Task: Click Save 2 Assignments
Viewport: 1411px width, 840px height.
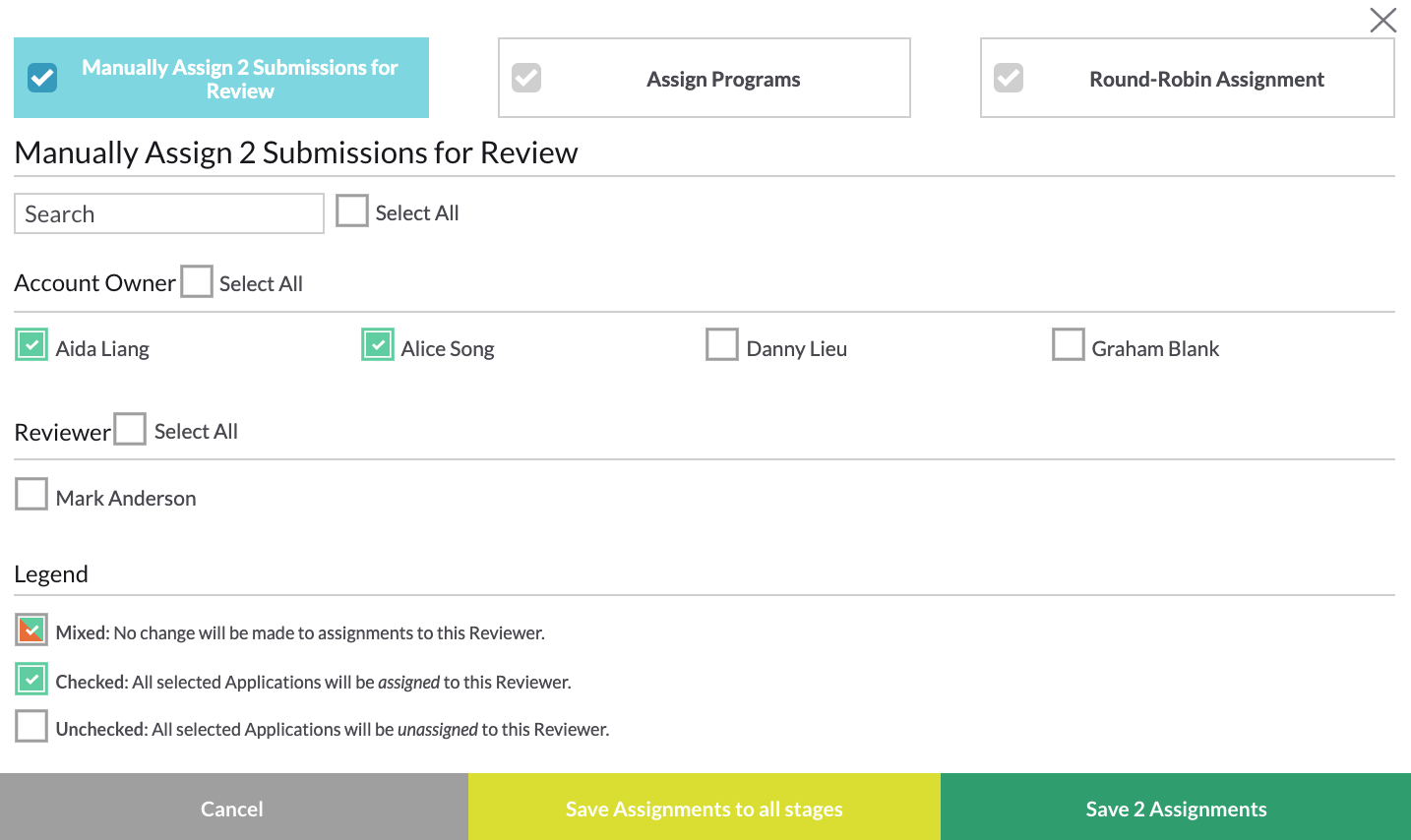Action: point(1176,808)
